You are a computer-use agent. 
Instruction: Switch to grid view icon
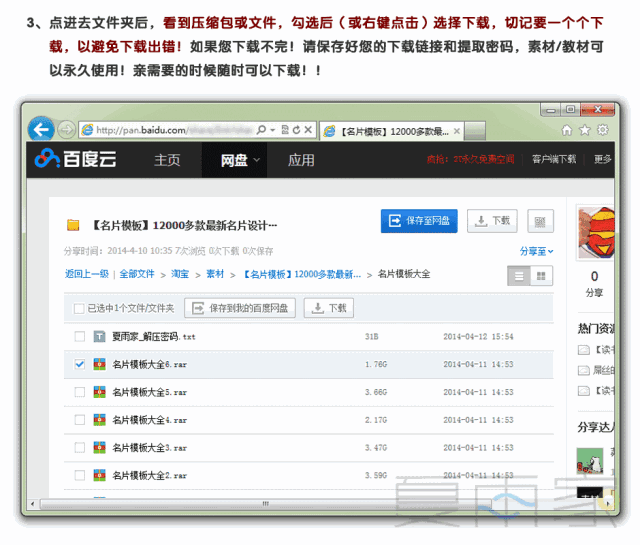(541, 276)
